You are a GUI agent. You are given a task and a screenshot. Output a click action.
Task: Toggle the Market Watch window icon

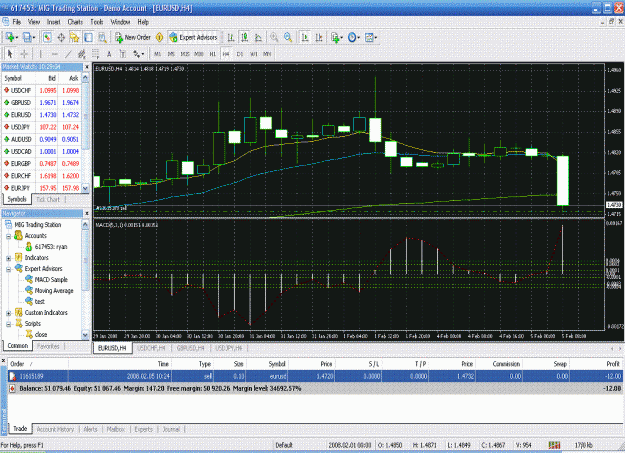pos(47,37)
